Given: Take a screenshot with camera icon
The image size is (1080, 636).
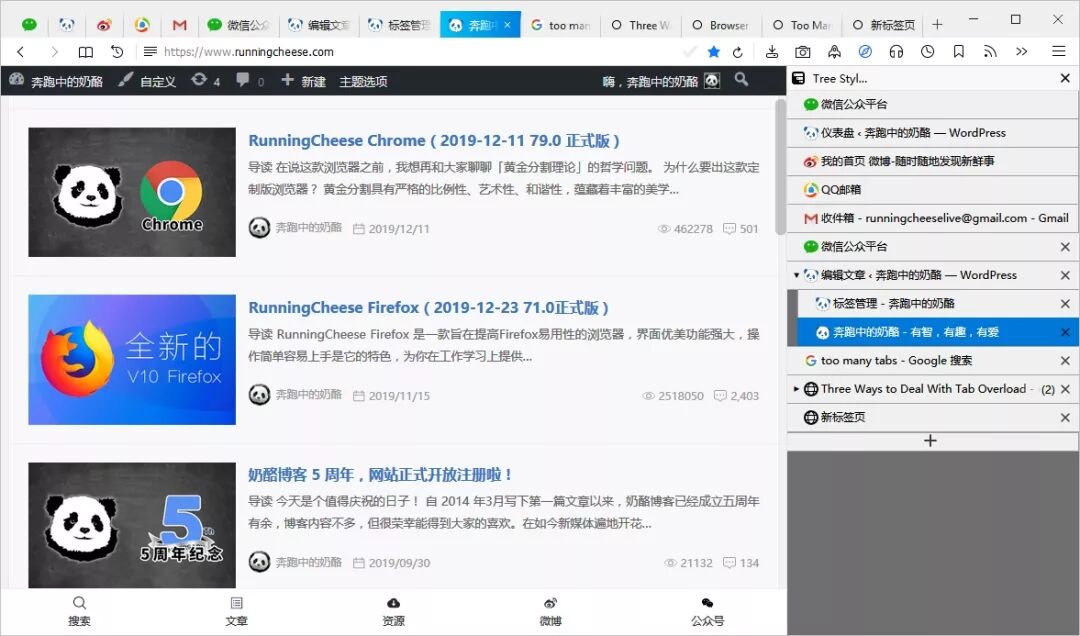Looking at the screenshot, I should [x=802, y=52].
